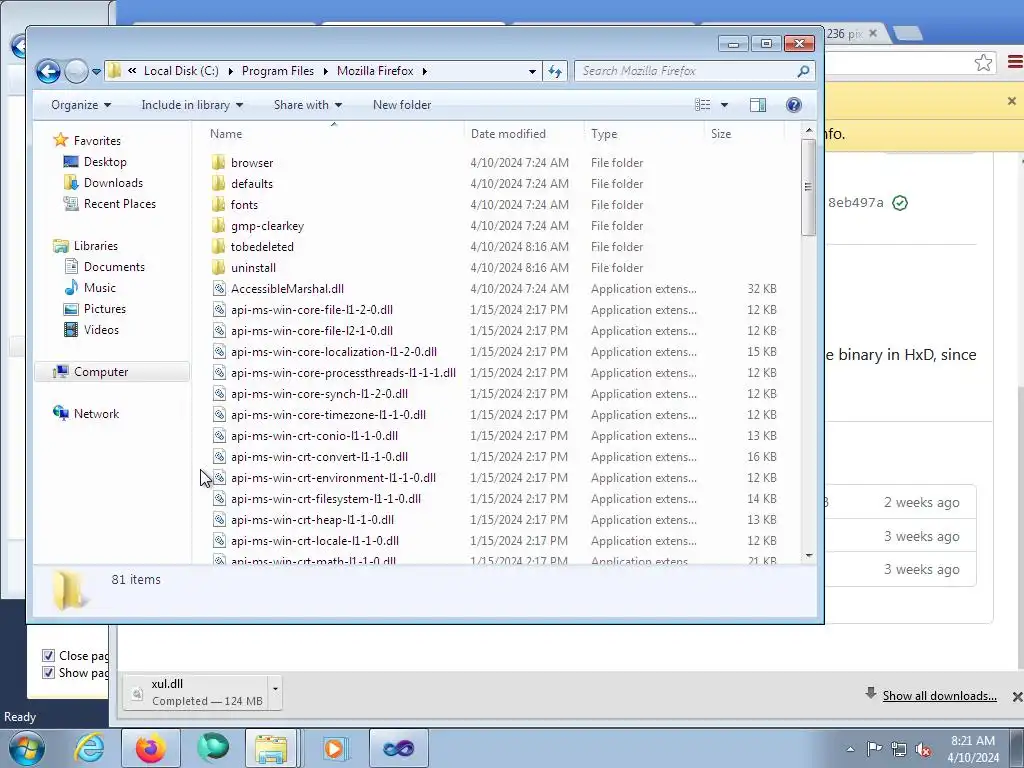Toggle the Close page checkbox in background window
1024x768 pixels.
(x=48, y=656)
